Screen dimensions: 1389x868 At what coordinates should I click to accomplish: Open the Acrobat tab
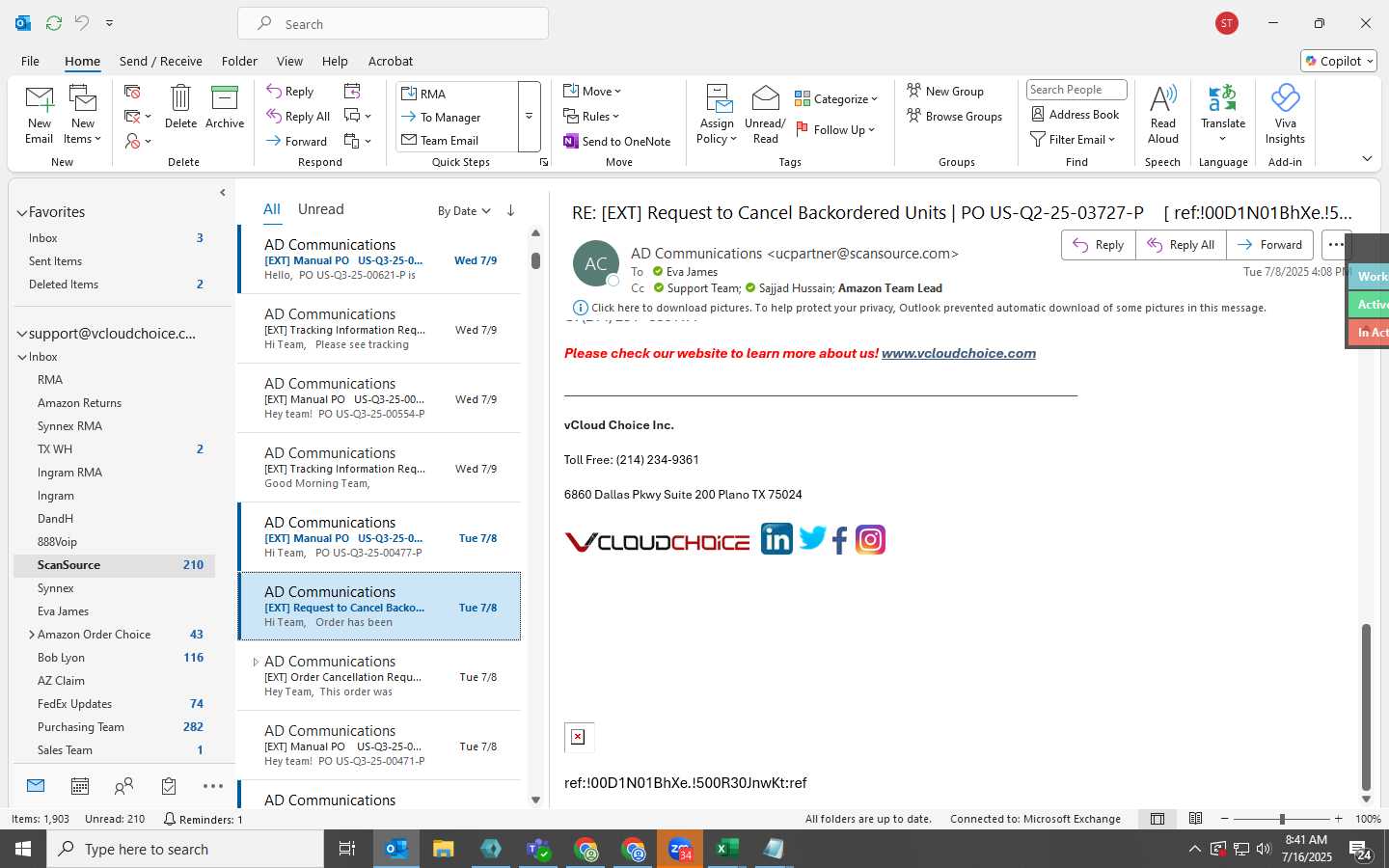pyautogui.click(x=391, y=61)
